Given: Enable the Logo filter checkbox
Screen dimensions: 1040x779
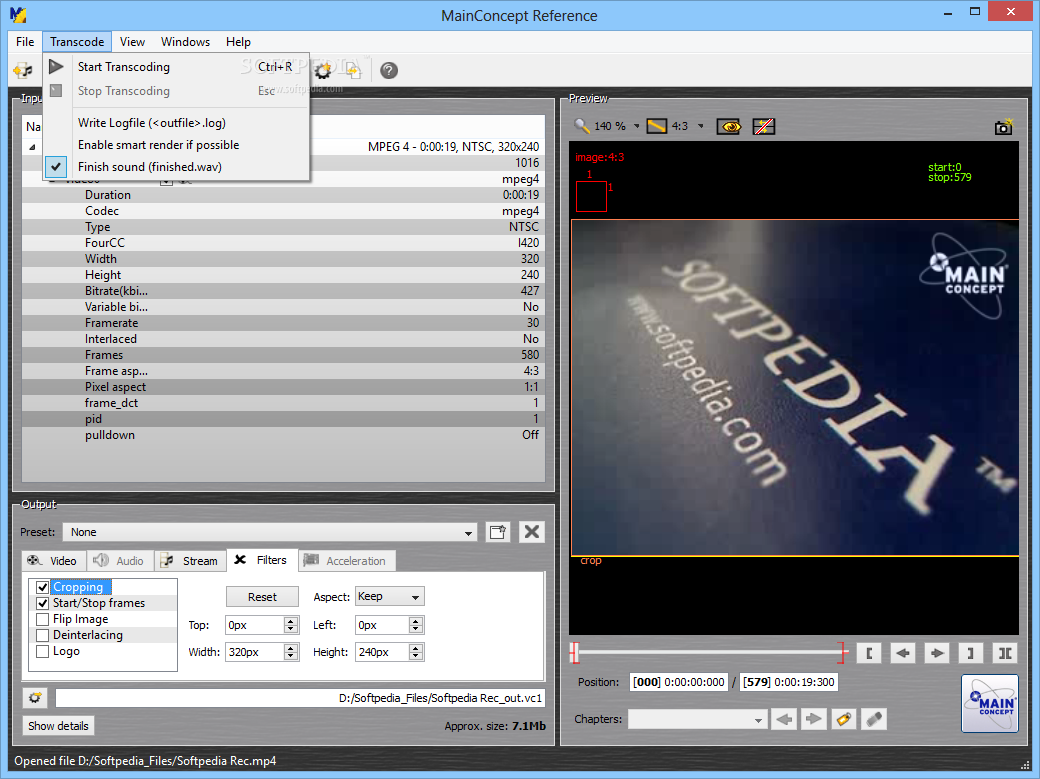Looking at the screenshot, I should click(x=42, y=651).
